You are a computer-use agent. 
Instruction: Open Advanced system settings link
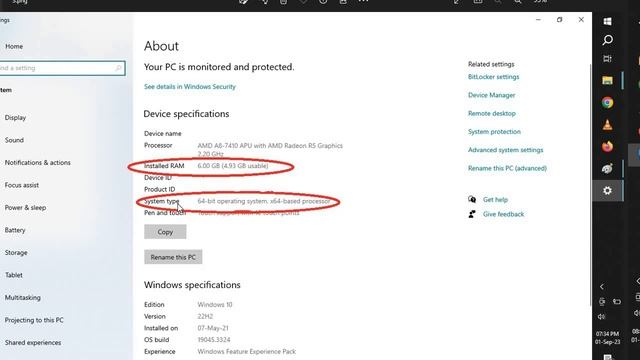point(505,150)
